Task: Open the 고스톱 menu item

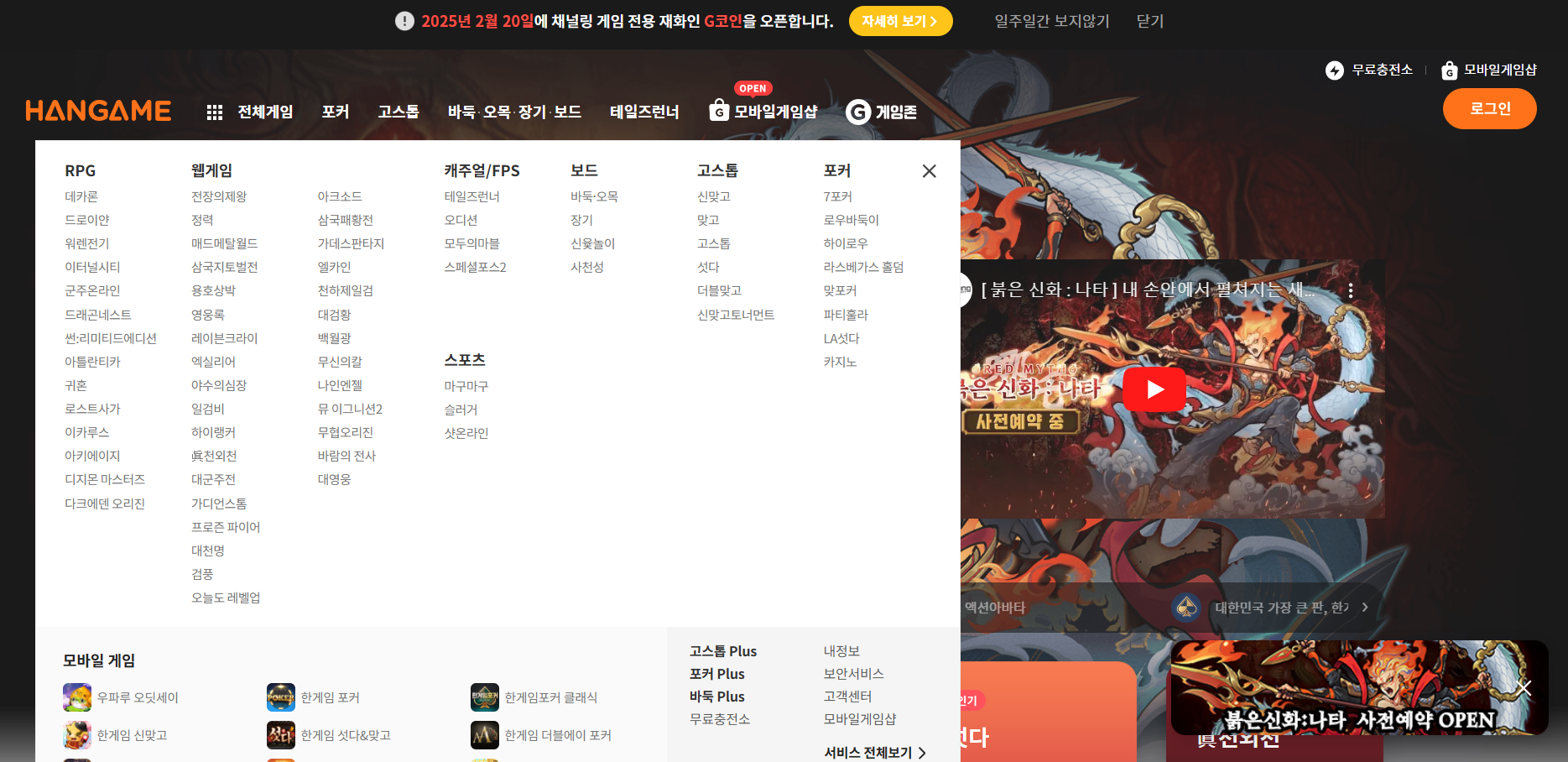Action: 399,112
